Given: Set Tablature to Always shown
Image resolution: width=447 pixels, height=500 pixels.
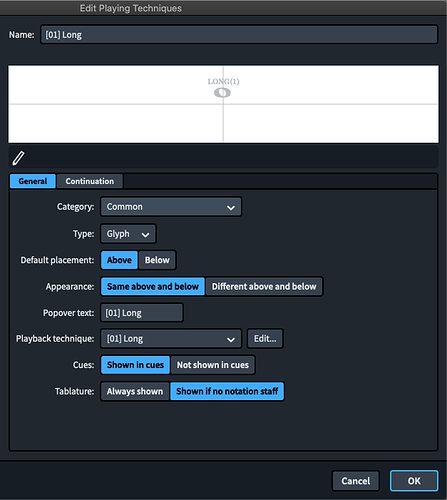Looking at the screenshot, I should tap(135, 391).
